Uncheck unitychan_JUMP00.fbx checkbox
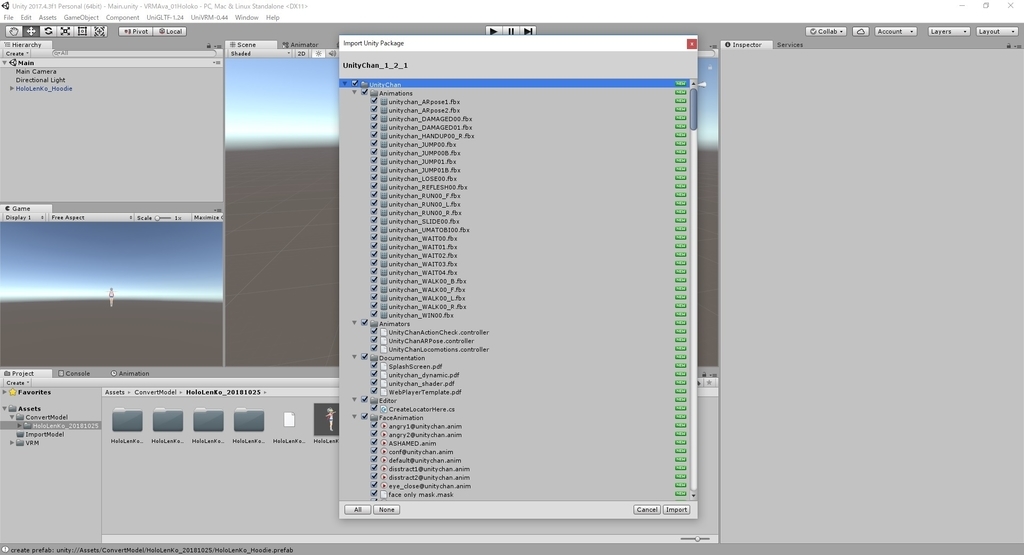Viewport: 1024px width, 555px height. pyautogui.click(x=374, y=144)
